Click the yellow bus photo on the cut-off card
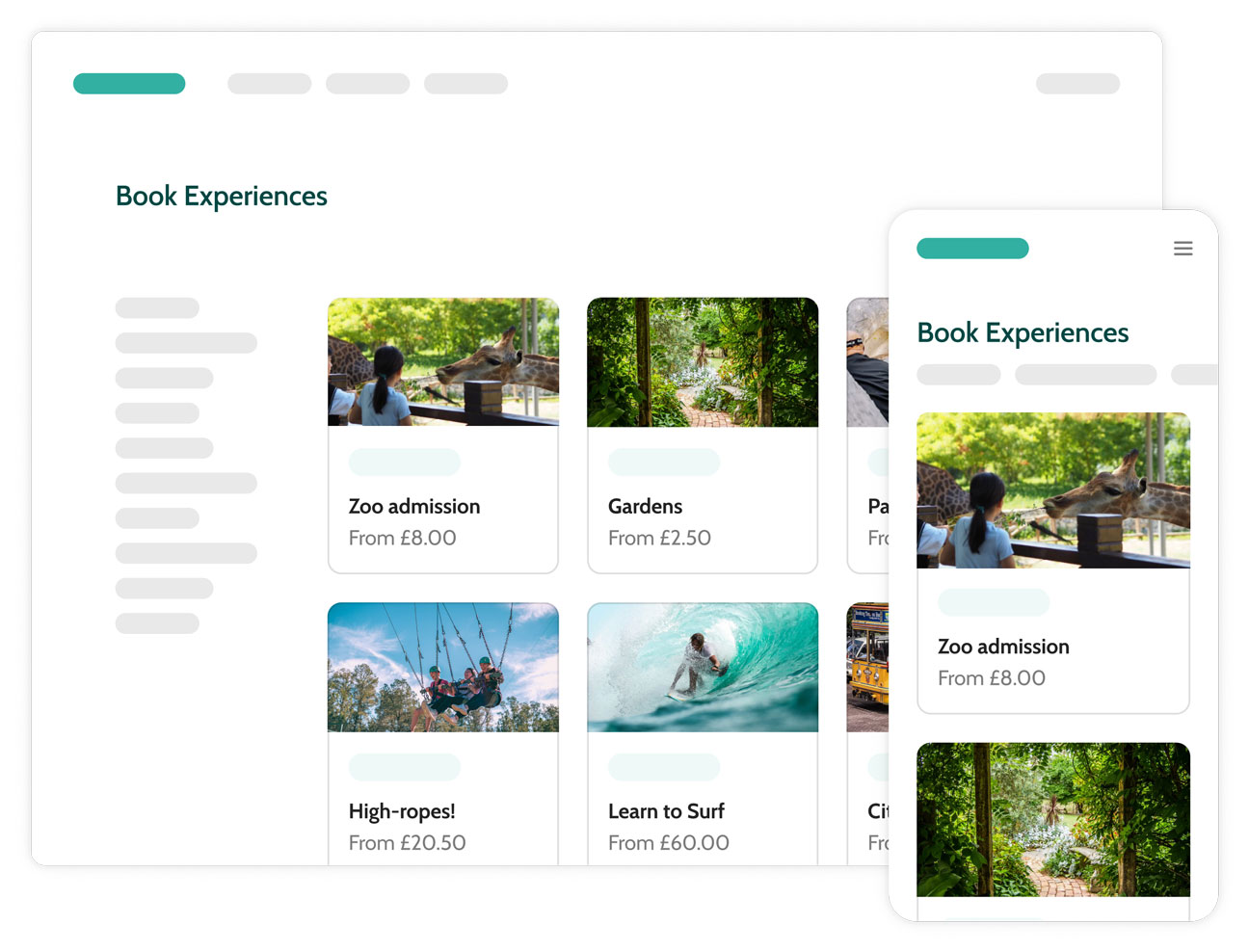 point(867,668)
